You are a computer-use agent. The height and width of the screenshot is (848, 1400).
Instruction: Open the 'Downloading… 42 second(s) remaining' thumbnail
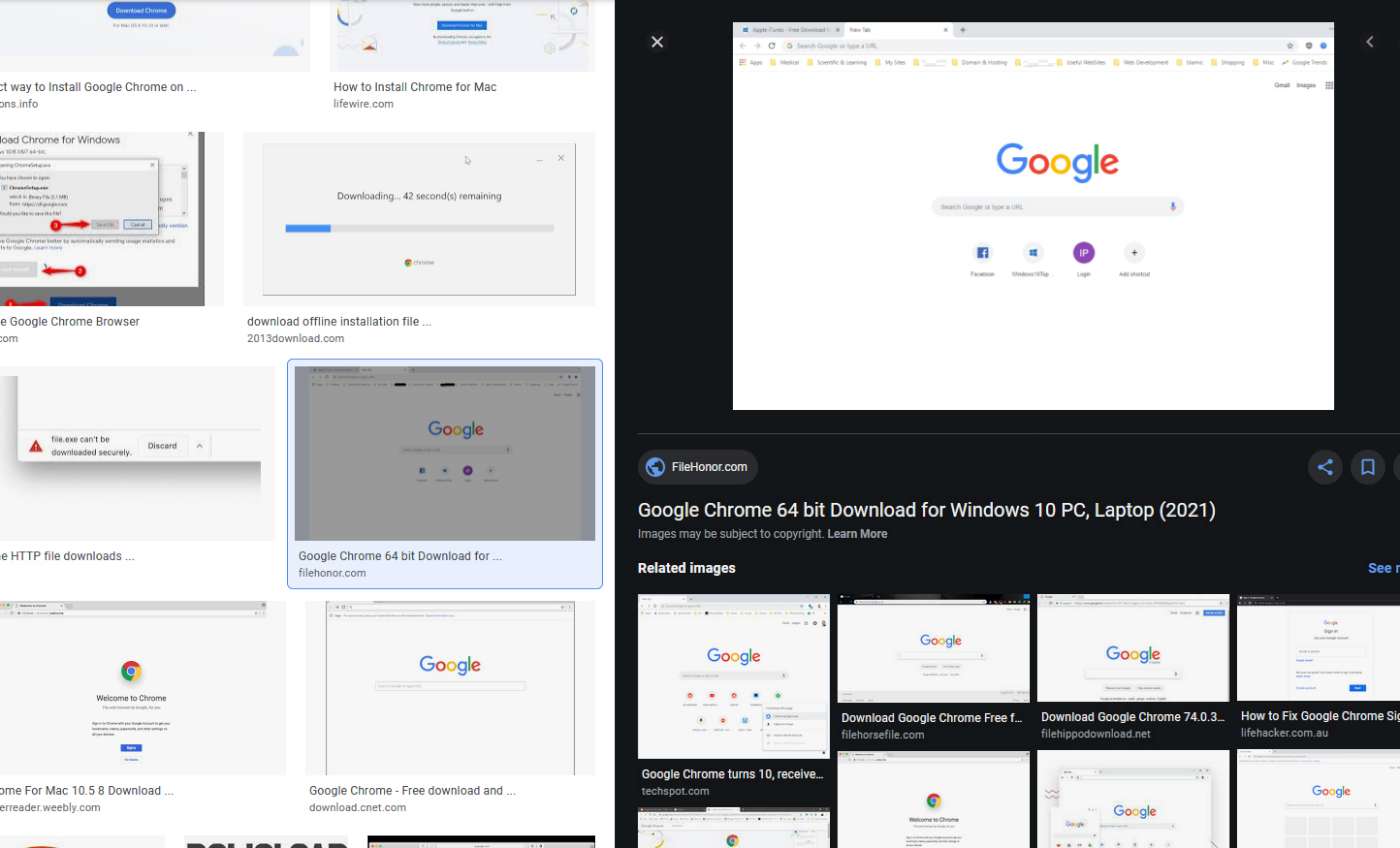[x=419, y=219]
